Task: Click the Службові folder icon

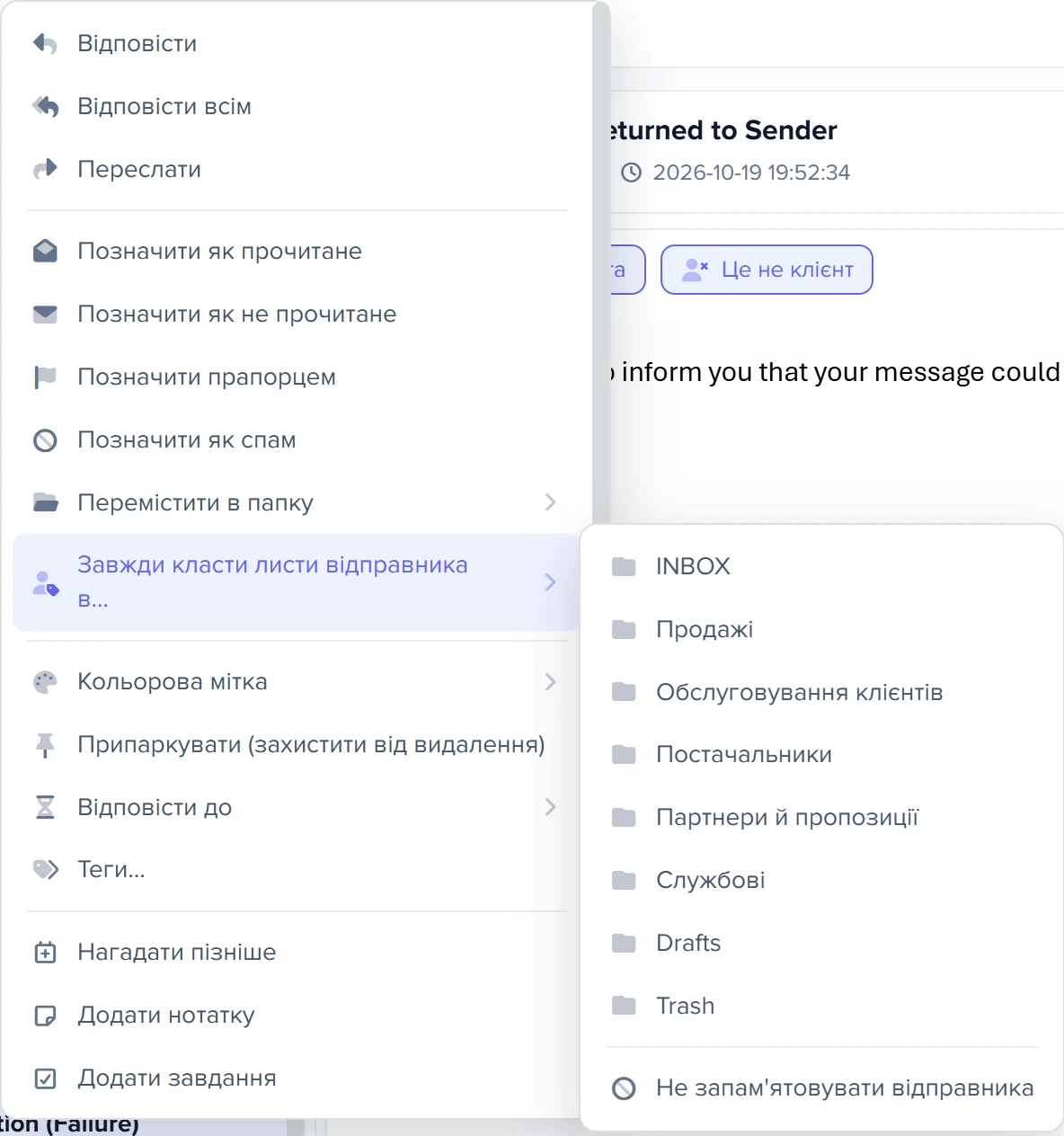Action: coord(624,880)
